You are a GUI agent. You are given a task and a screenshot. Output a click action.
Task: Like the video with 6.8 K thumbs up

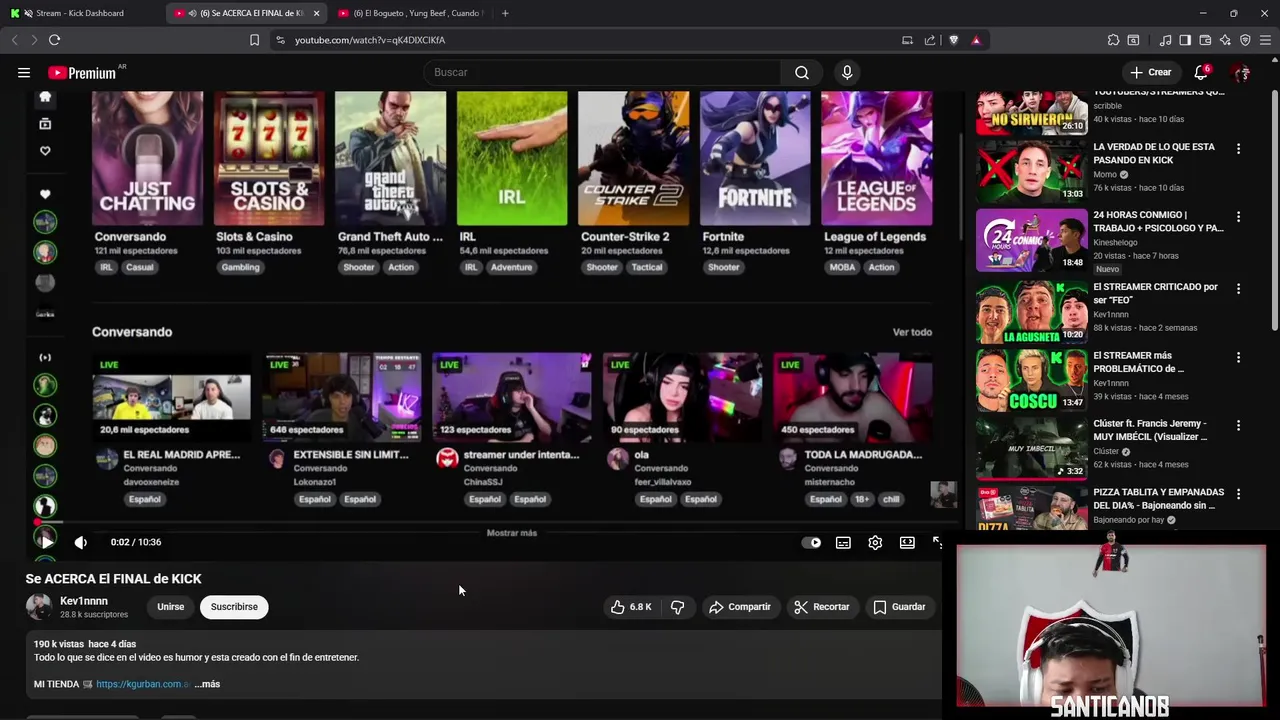pyautogui.click(x=631, y=607)
